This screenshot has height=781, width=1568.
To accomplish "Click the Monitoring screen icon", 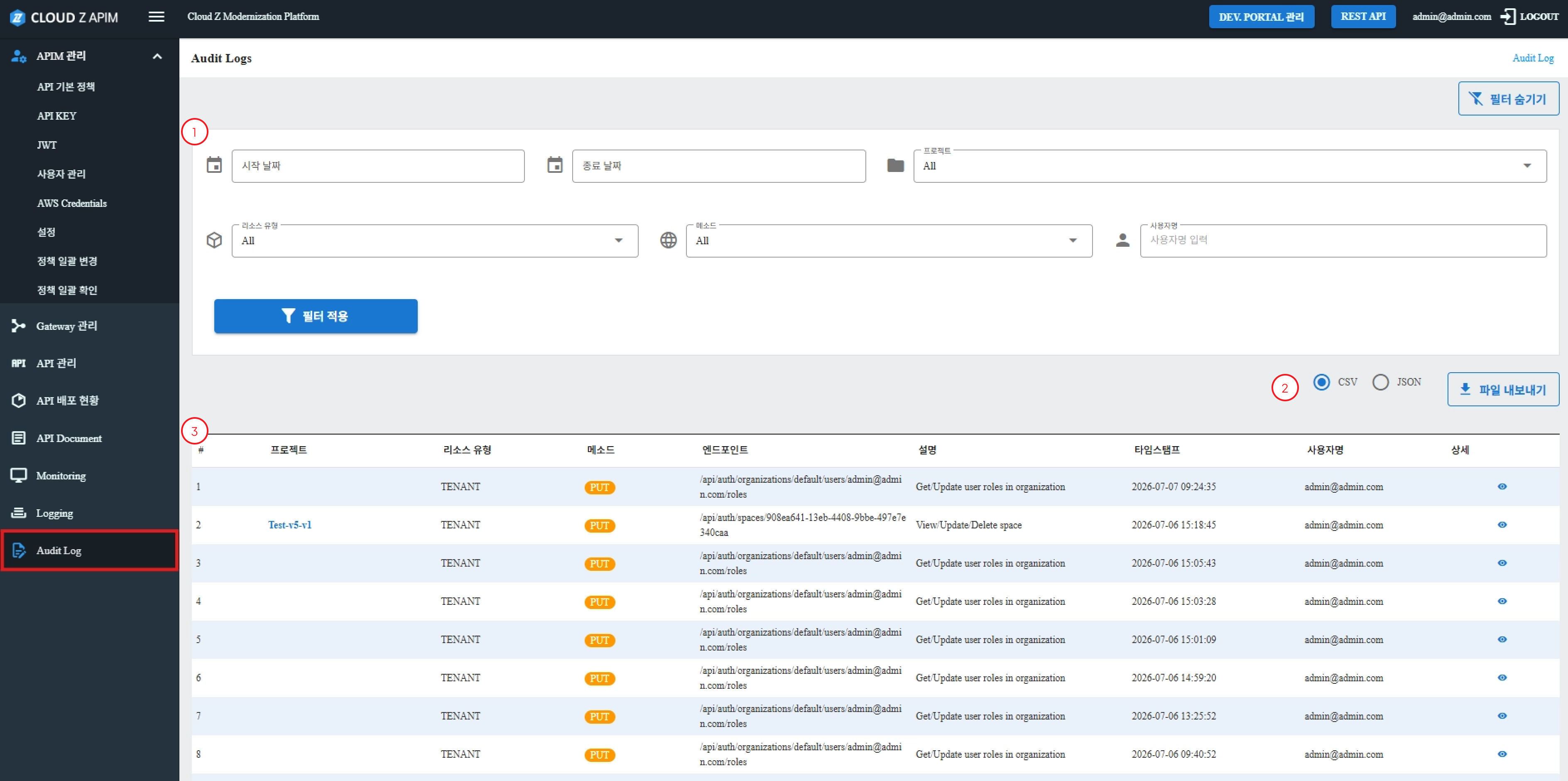I will (18, 475).
